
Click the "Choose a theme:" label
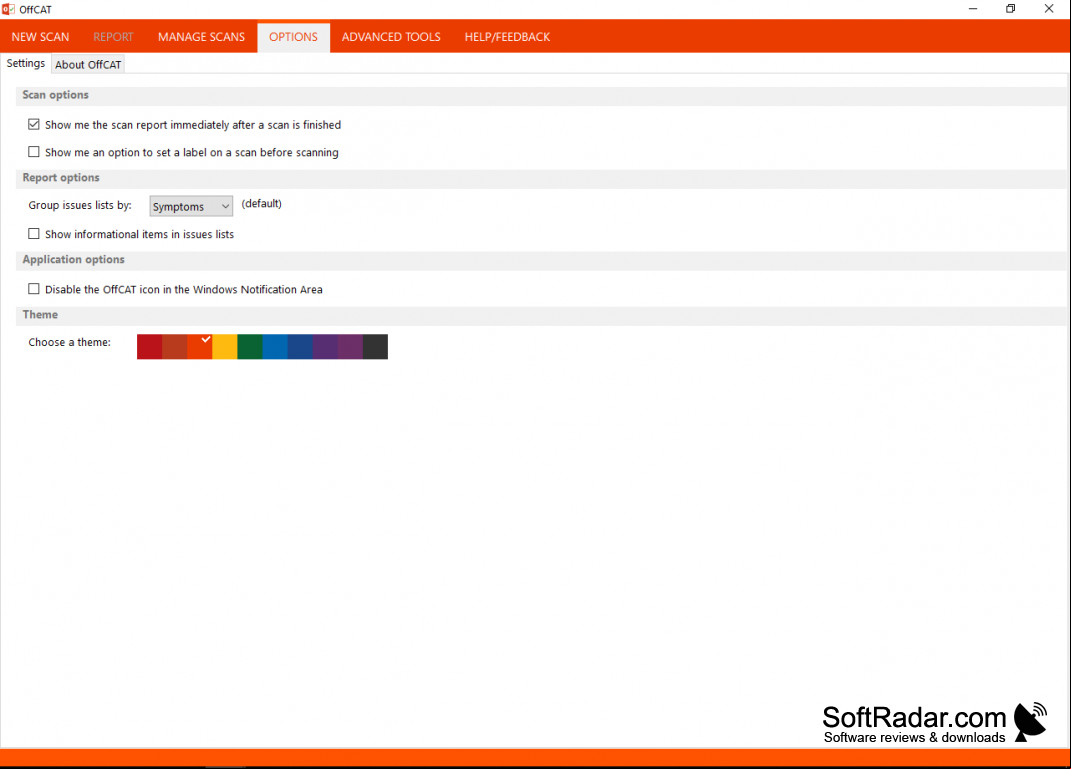point(70,342)
